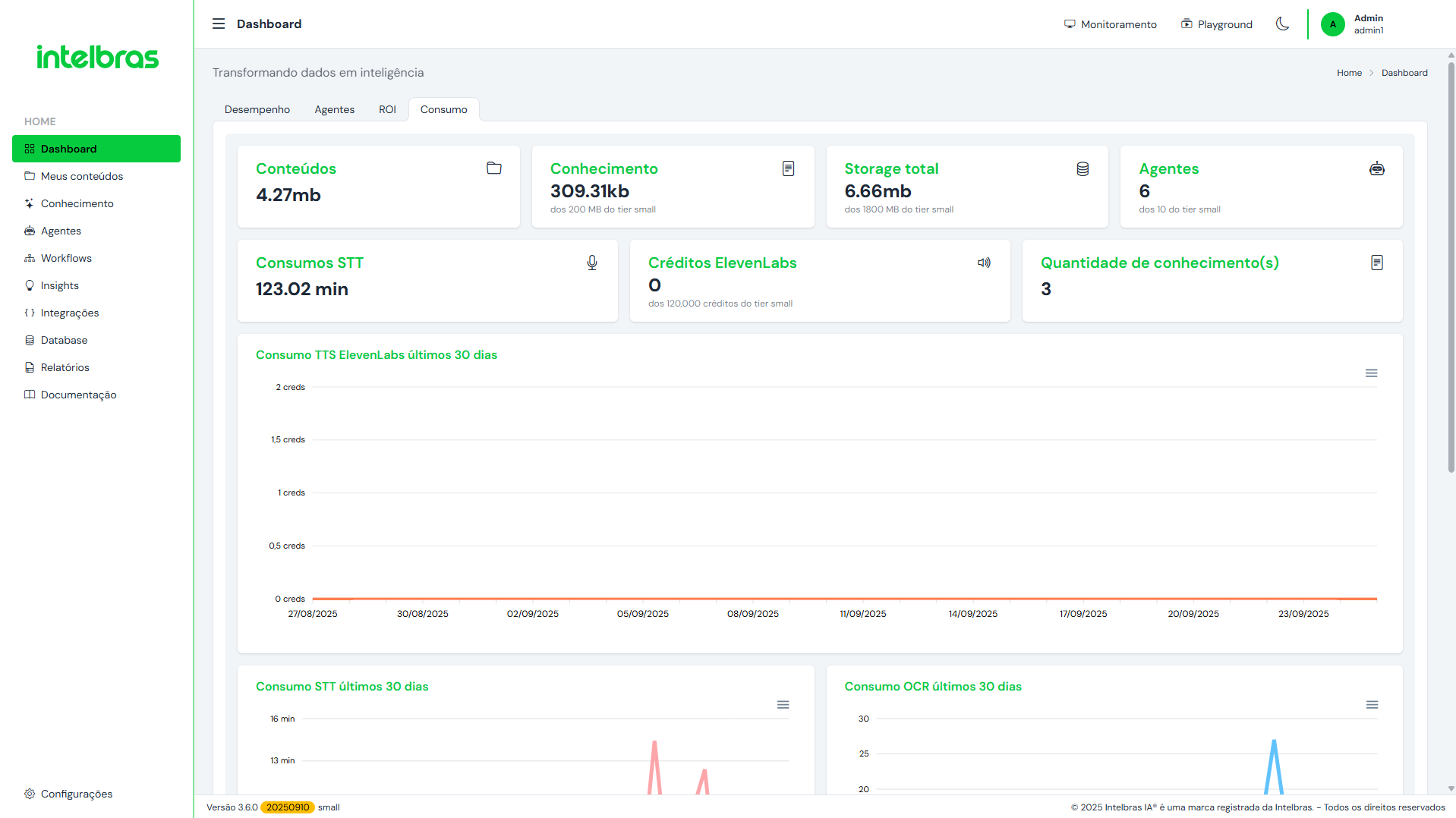Image resolution: width=1456 pixels, height=818 pixels.
Task: Open the Insights page
Action: point(96,285)
